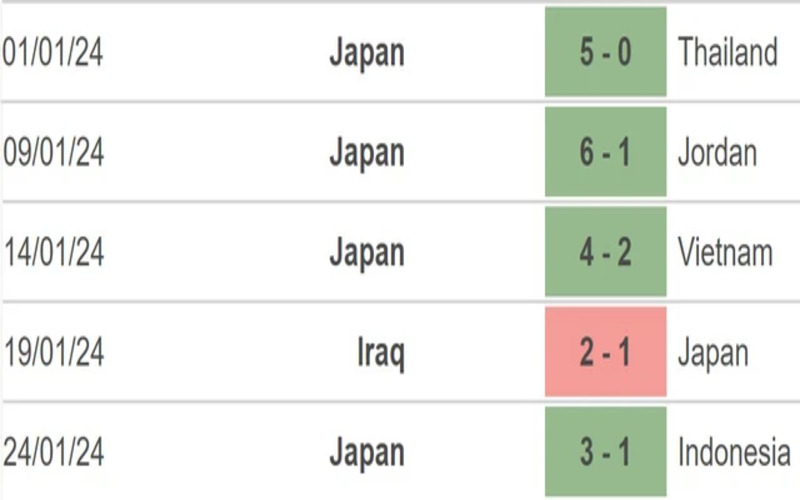Click the 14/01/24 date entry

pos(53,252)
